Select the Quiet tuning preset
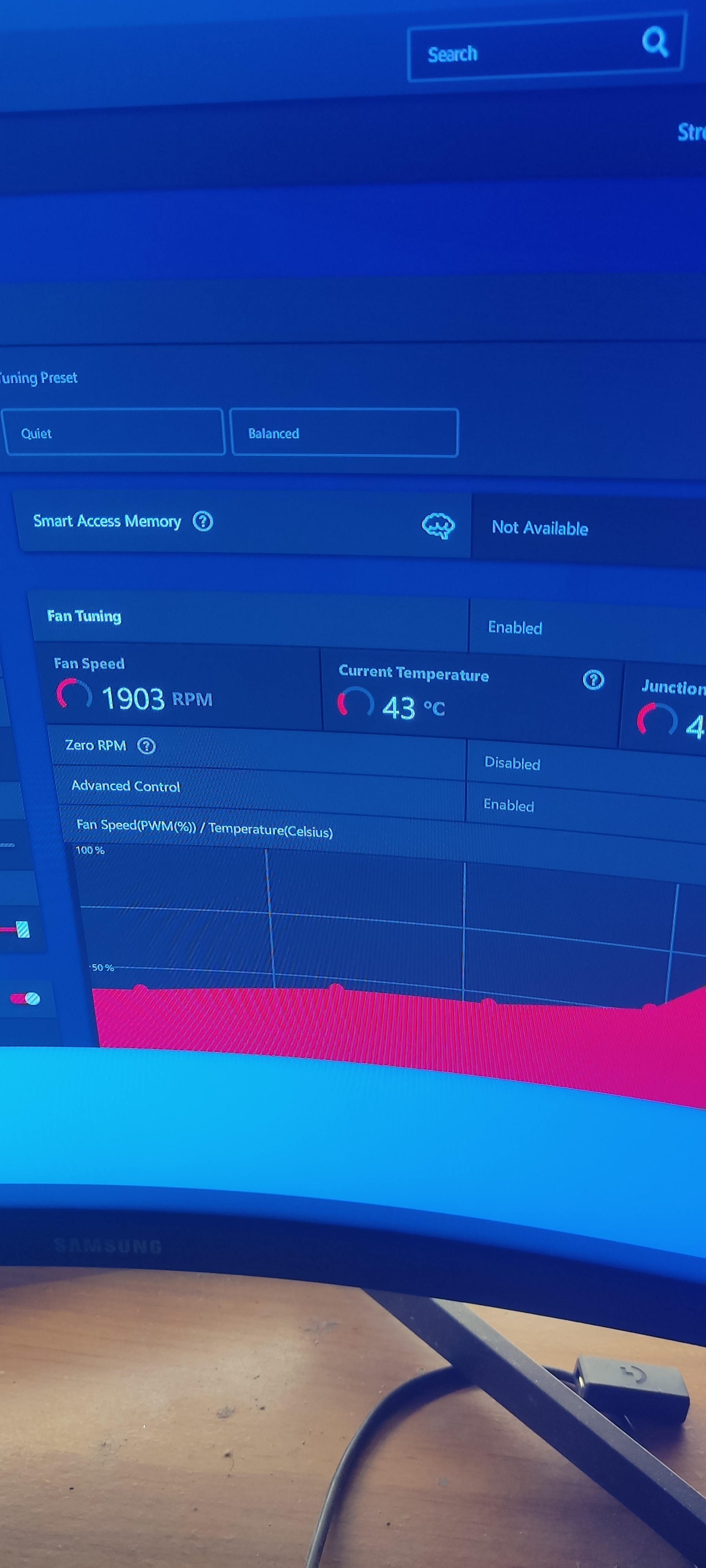Image resolution: width=706 pixels, height=1568 pixels. click(x=114, y=432)
